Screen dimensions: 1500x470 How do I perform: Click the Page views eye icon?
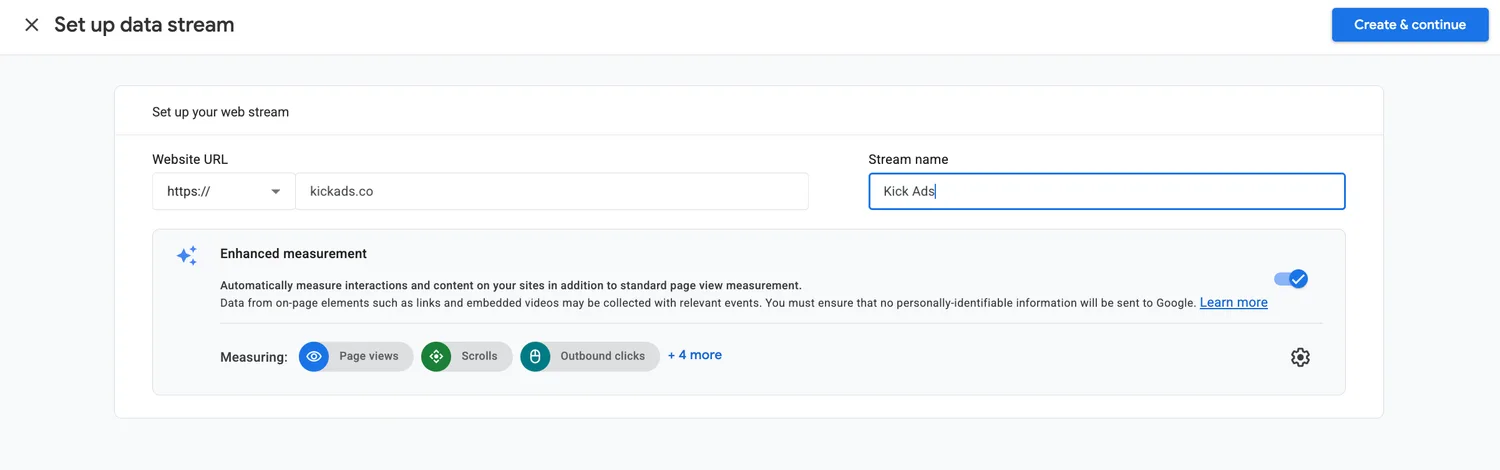[314, 356]
